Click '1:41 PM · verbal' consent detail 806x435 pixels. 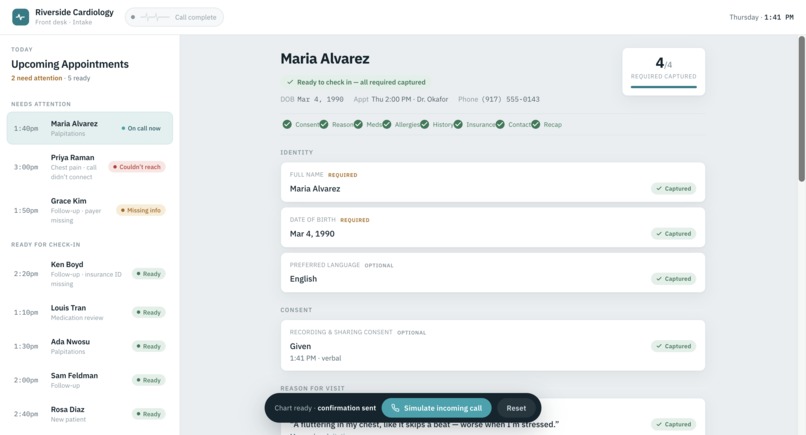(315, 358)
